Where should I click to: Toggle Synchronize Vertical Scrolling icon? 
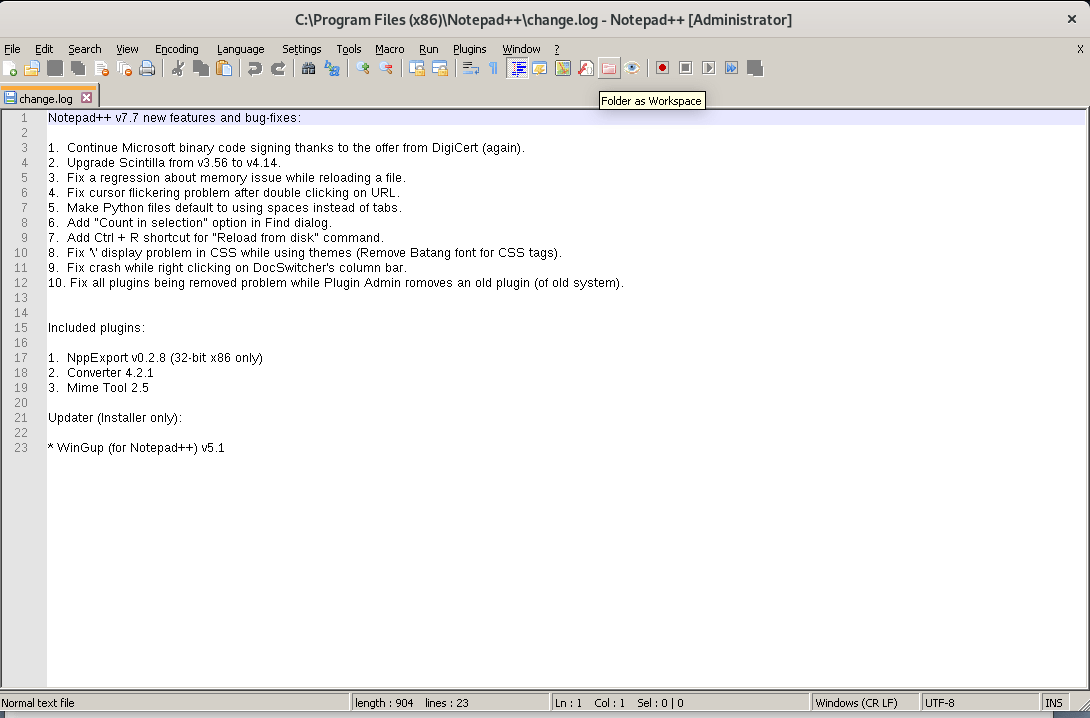point(417,68)
